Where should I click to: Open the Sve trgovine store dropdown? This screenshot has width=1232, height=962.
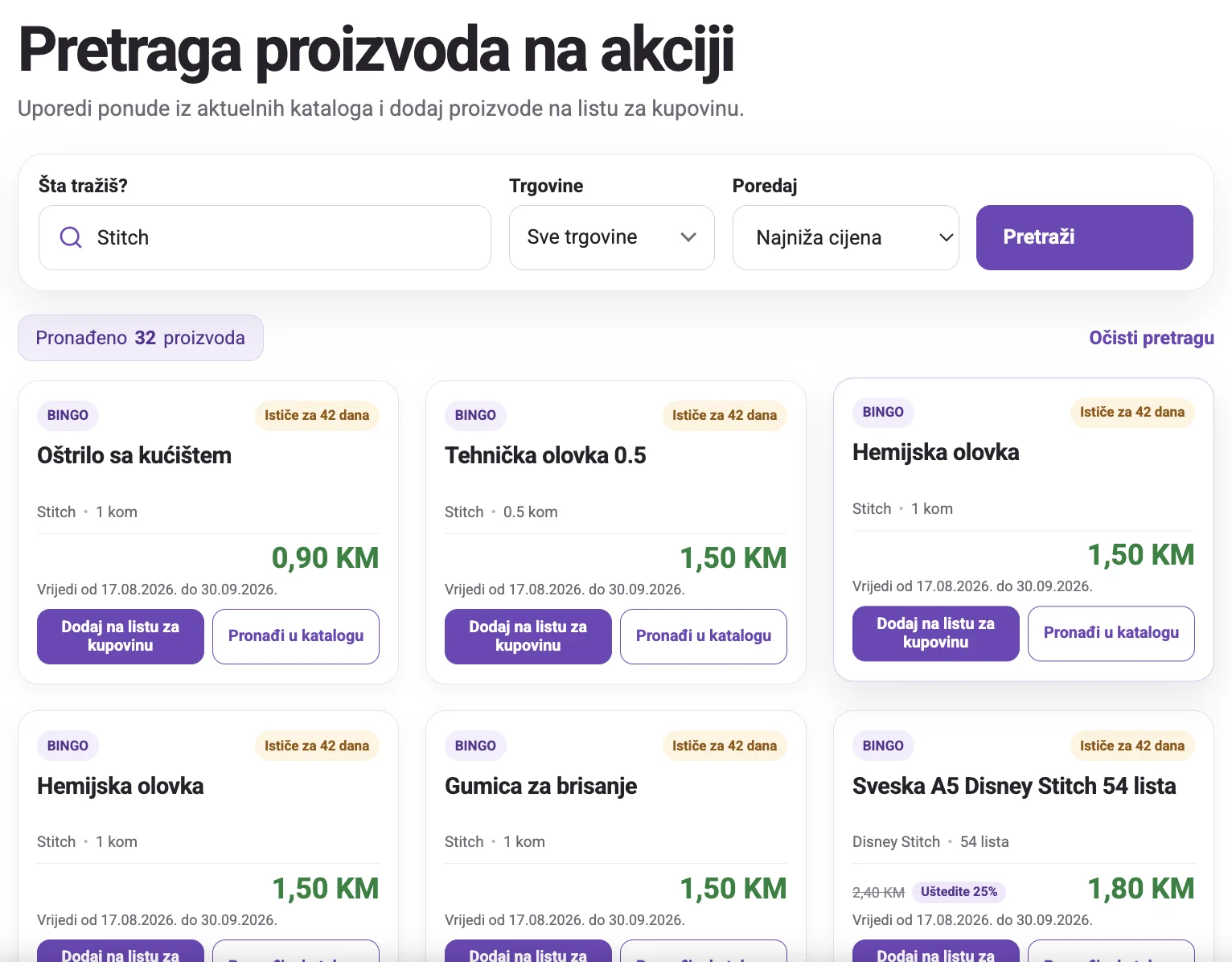pos(611,237)
